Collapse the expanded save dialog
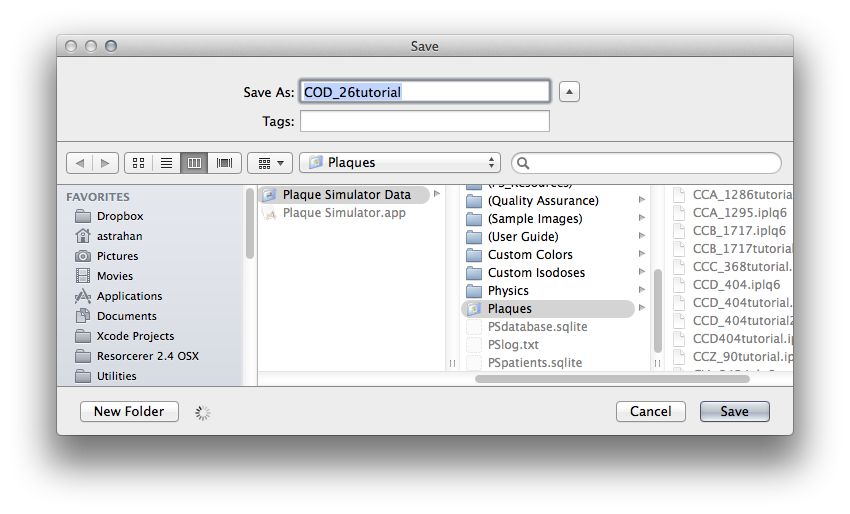The image size is (850, 514). (569, 92)
